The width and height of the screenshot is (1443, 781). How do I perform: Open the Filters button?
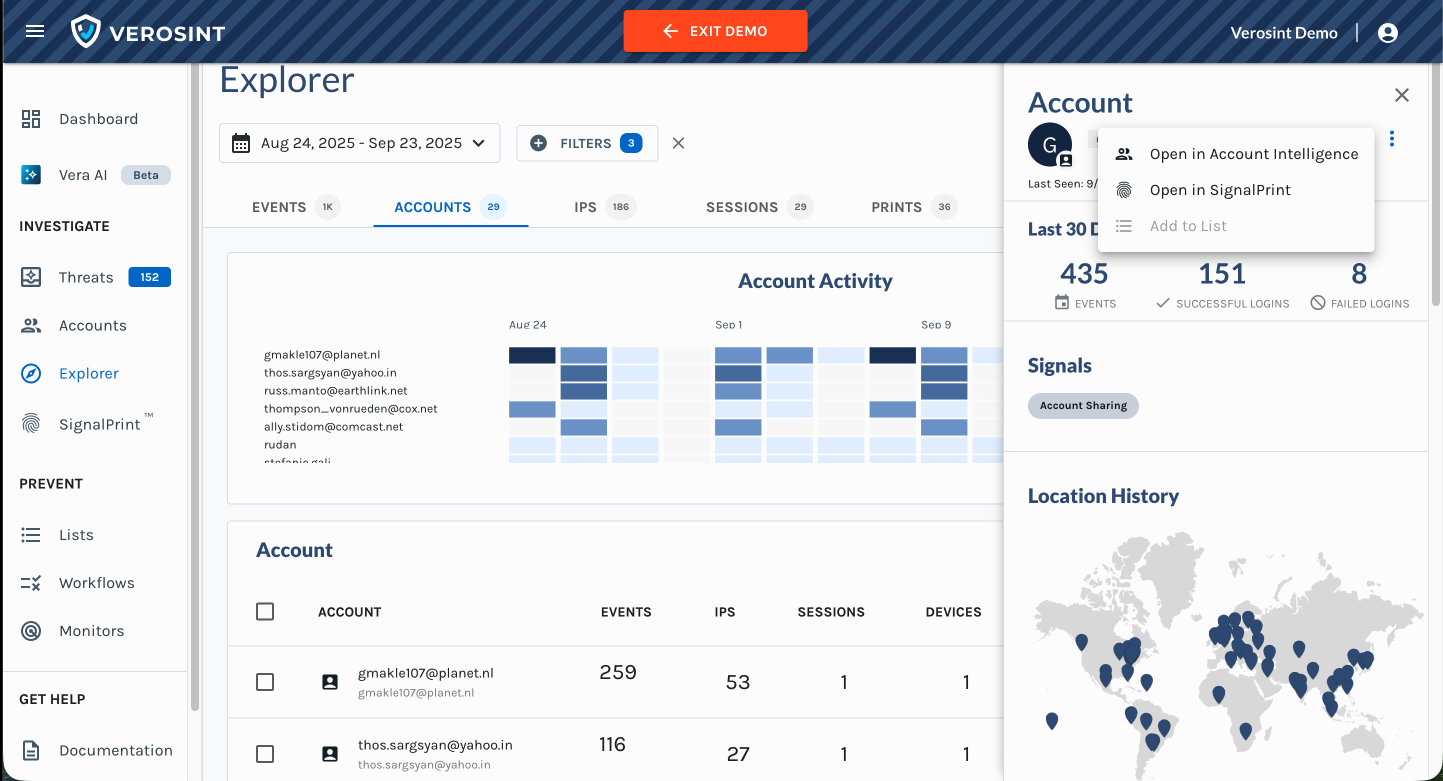tap(587, 143)
